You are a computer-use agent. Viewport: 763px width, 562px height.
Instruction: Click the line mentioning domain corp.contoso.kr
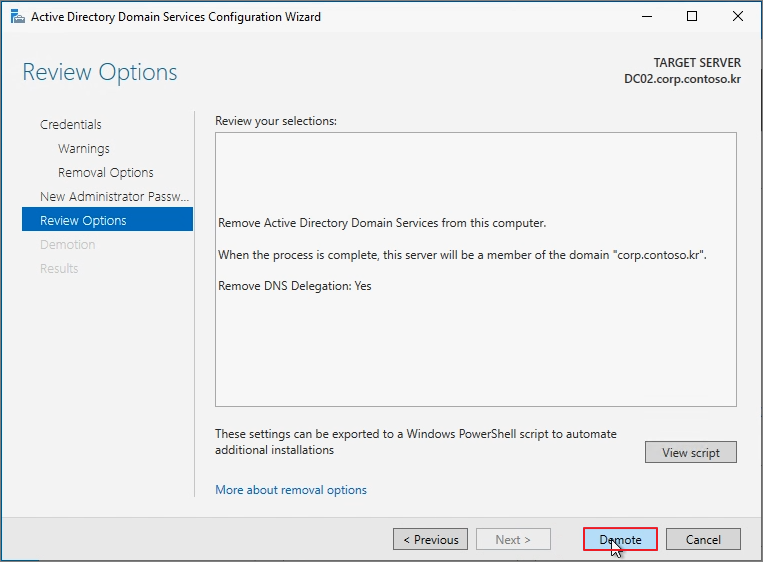coord(462,255)
